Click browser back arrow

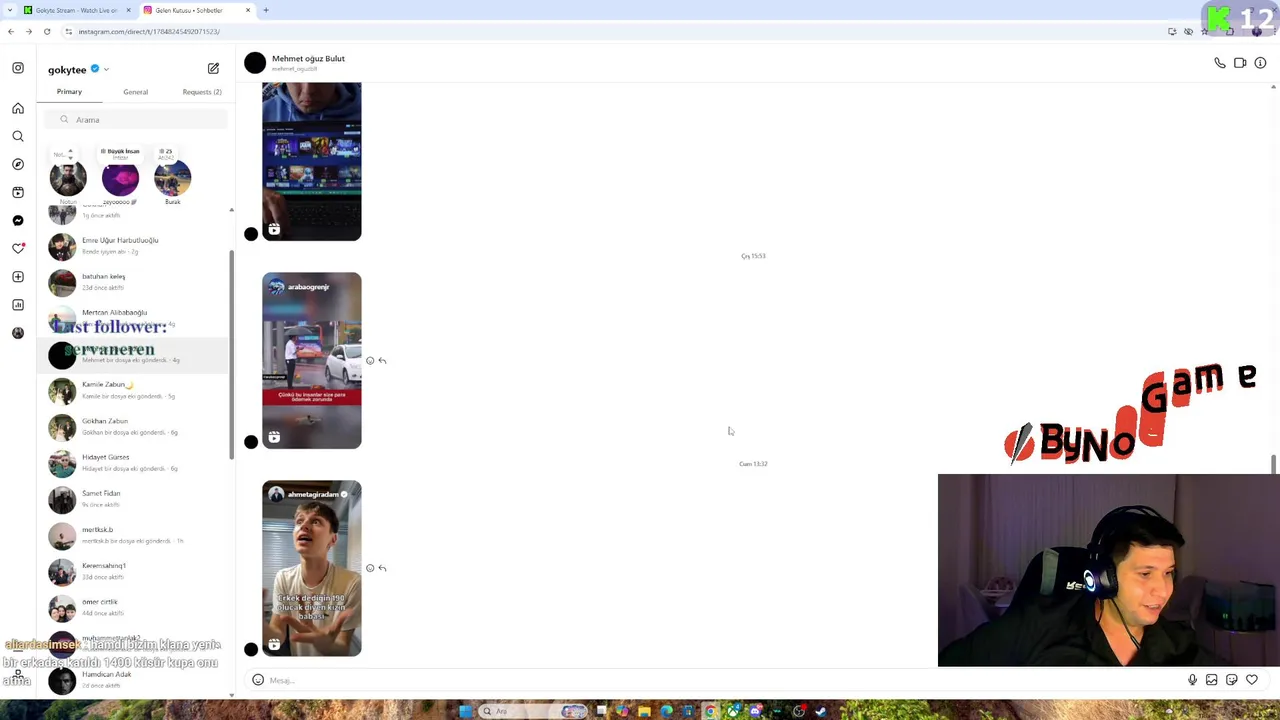click(x=10, y=31)
